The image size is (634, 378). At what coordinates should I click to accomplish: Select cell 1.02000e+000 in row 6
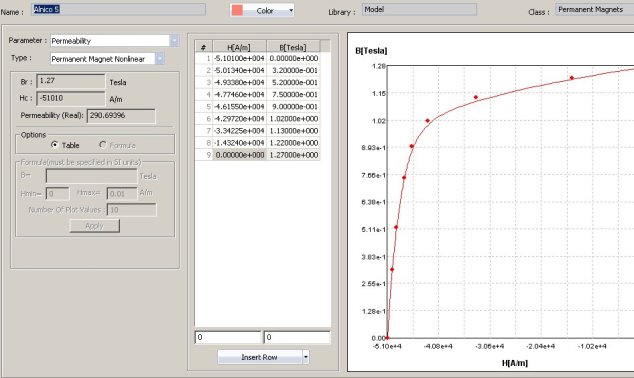pyautogui.click(x=293, y=119)
